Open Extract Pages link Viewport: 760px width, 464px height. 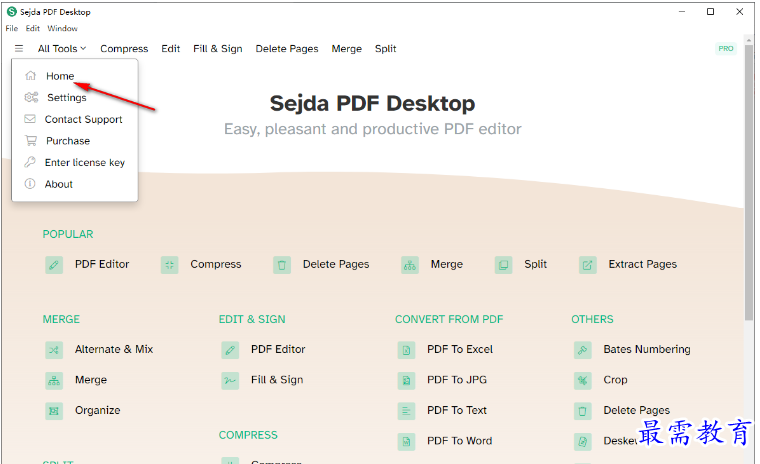(x=643, y=264)
